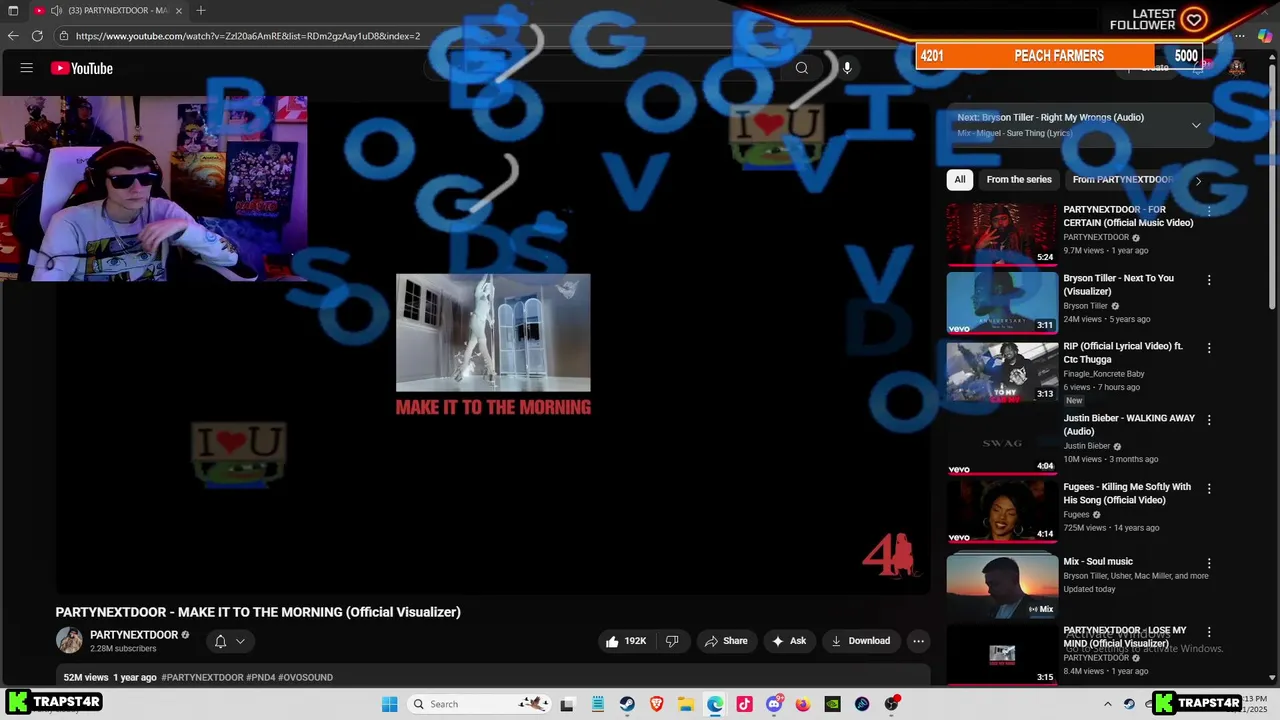Open Brave browser from taskbar
1280x720 pixels.
click(x=657, y=704)
